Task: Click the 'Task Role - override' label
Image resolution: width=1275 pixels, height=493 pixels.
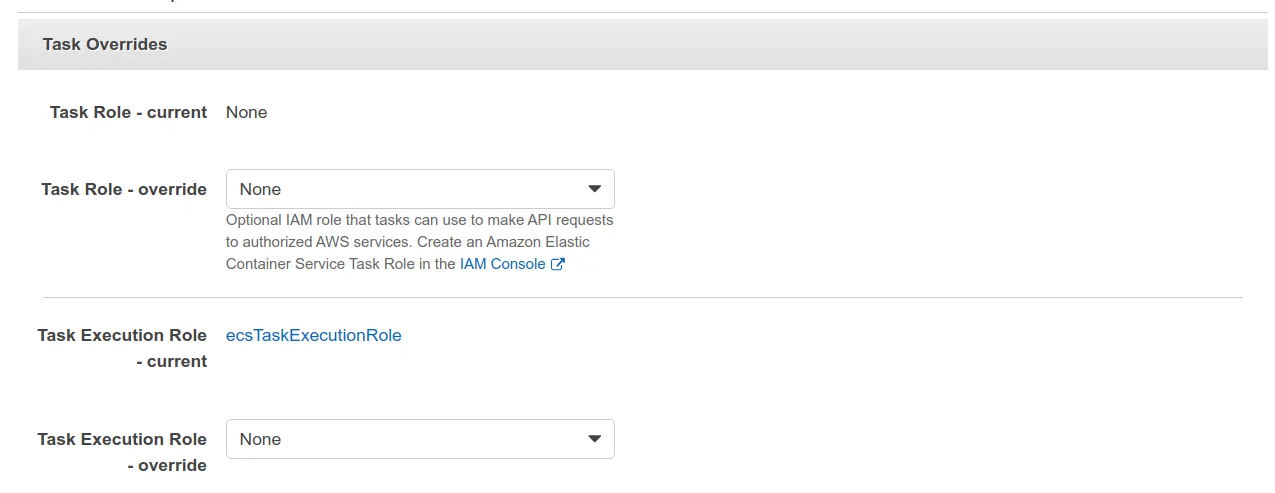Action: (x=124, y=189)
